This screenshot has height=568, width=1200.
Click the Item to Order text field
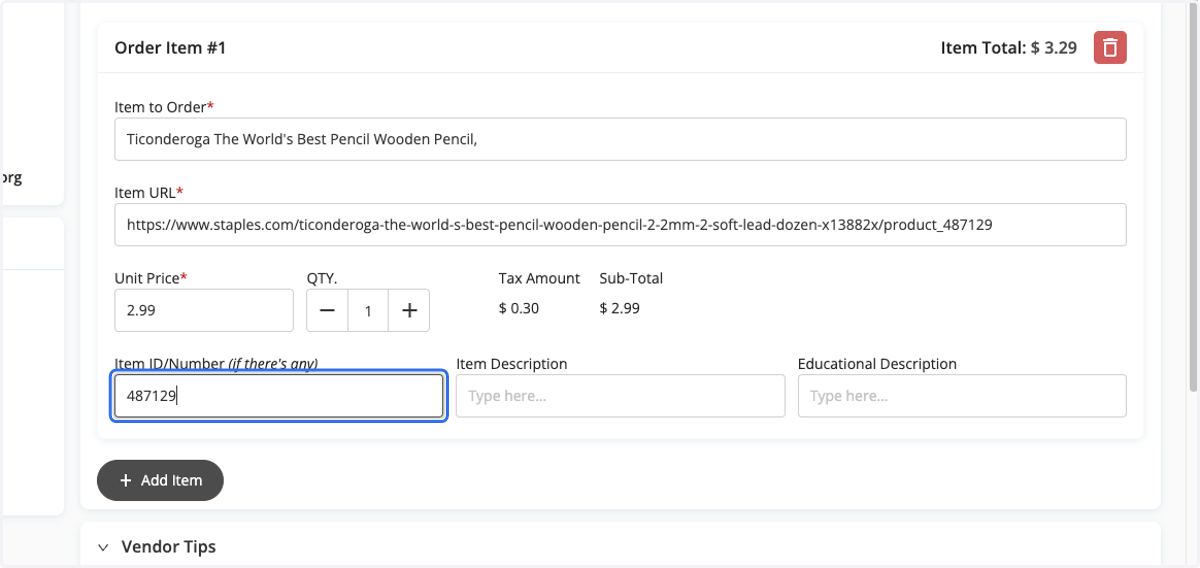coord(620,139)
